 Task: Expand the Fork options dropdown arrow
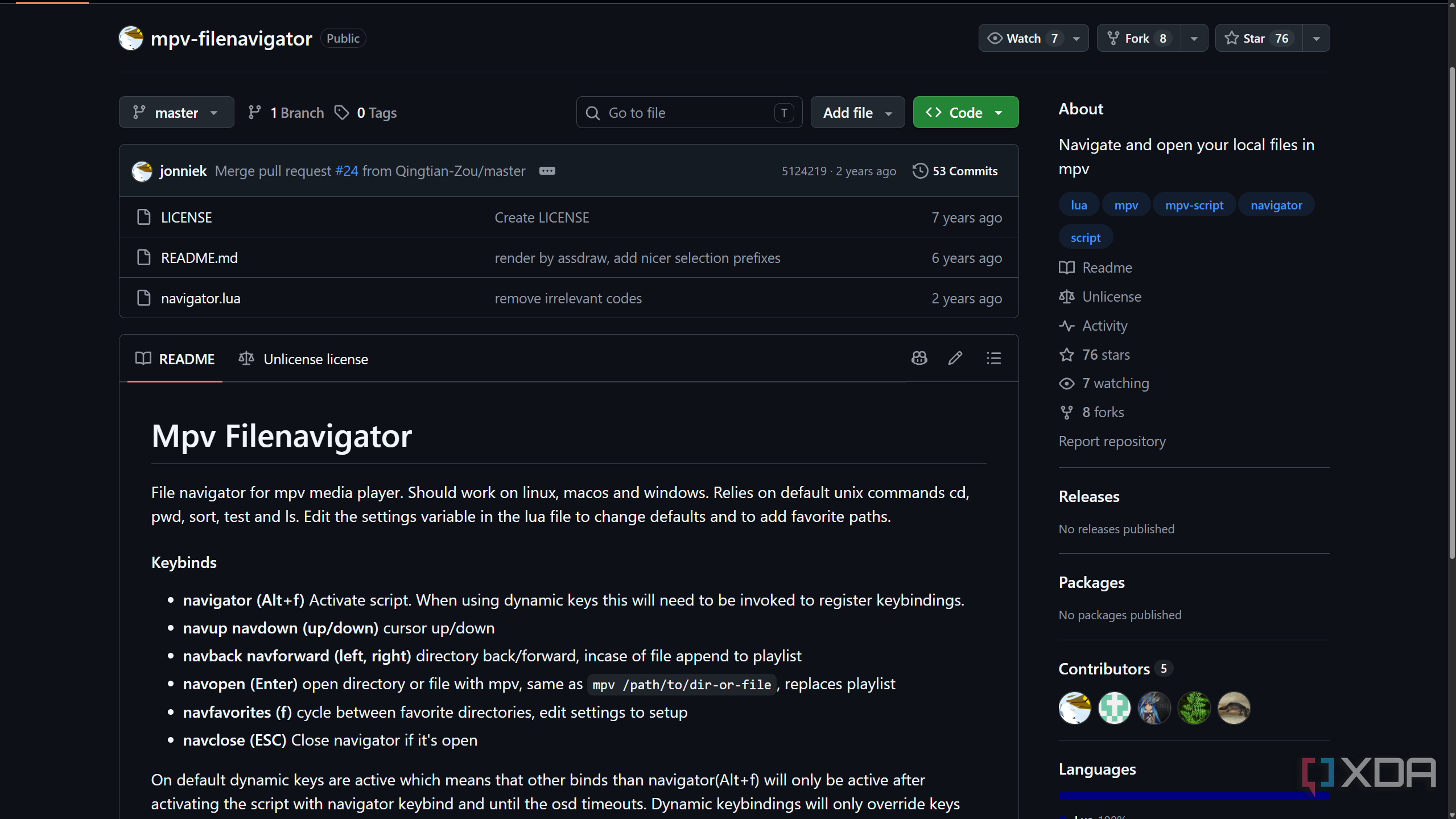pyautogui.click(x=1194, y=38)
